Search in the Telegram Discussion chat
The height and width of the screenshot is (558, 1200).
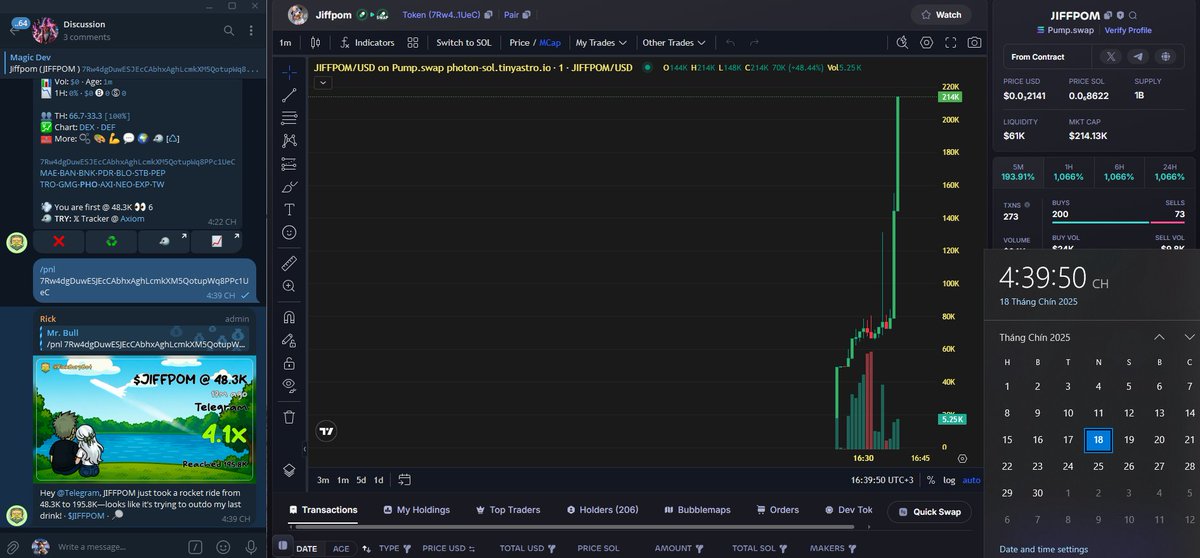228,30
